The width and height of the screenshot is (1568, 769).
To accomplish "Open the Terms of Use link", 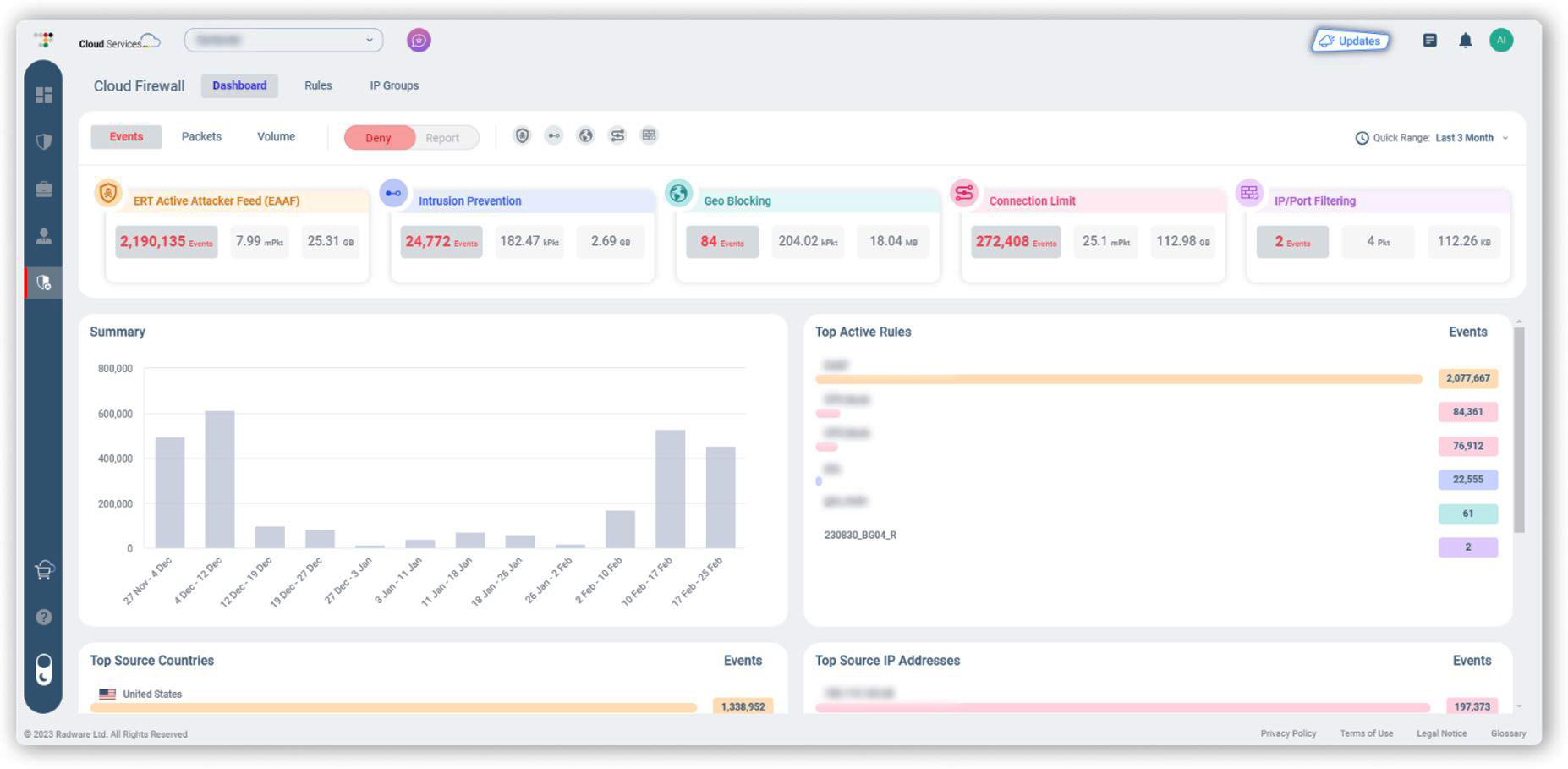I will (x=1366, y=733).
